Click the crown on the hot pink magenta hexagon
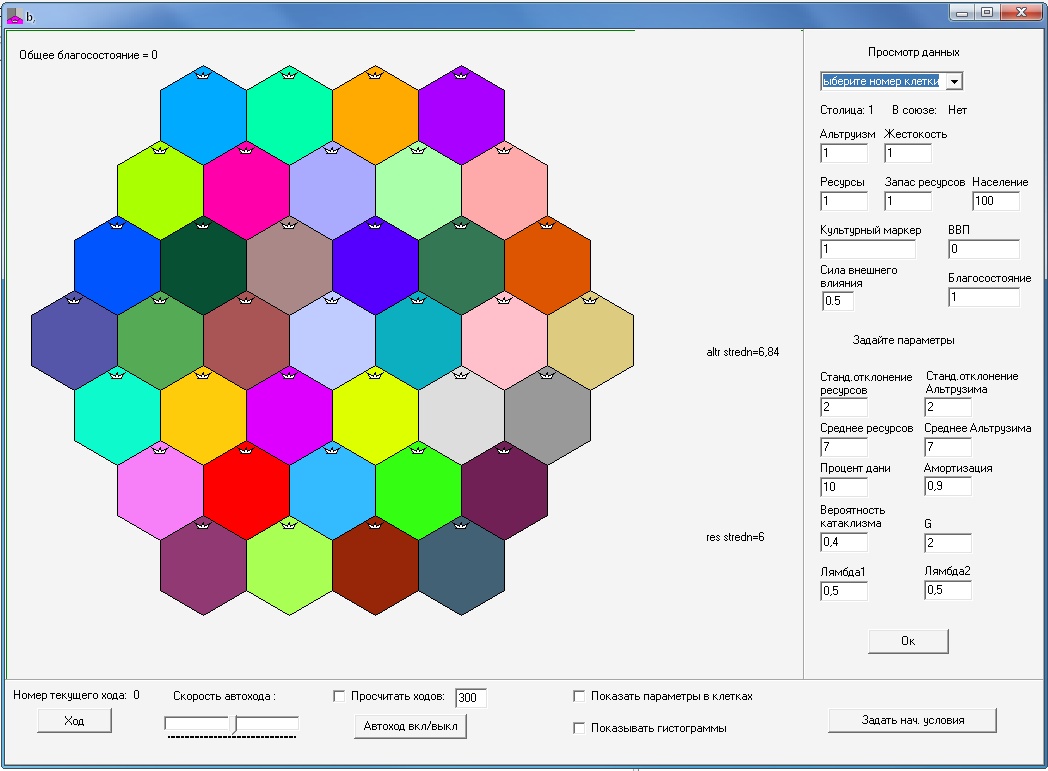The width and height of the screenshot is (1048, 771). point(246,150)
